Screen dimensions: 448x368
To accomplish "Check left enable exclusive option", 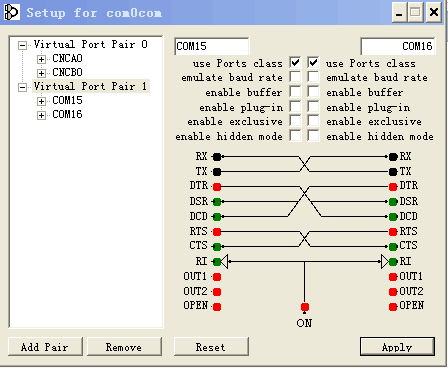I will pos(295,121).
